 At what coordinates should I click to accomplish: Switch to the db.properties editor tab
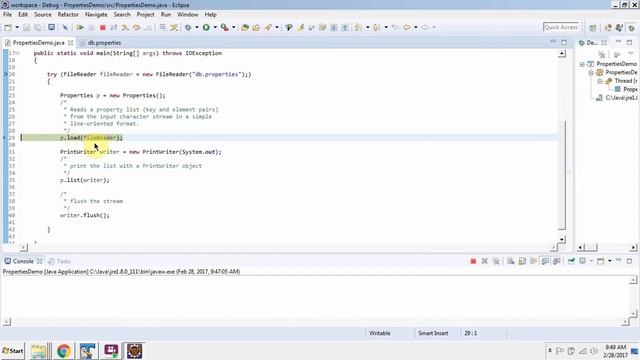(x=101, y=42)
